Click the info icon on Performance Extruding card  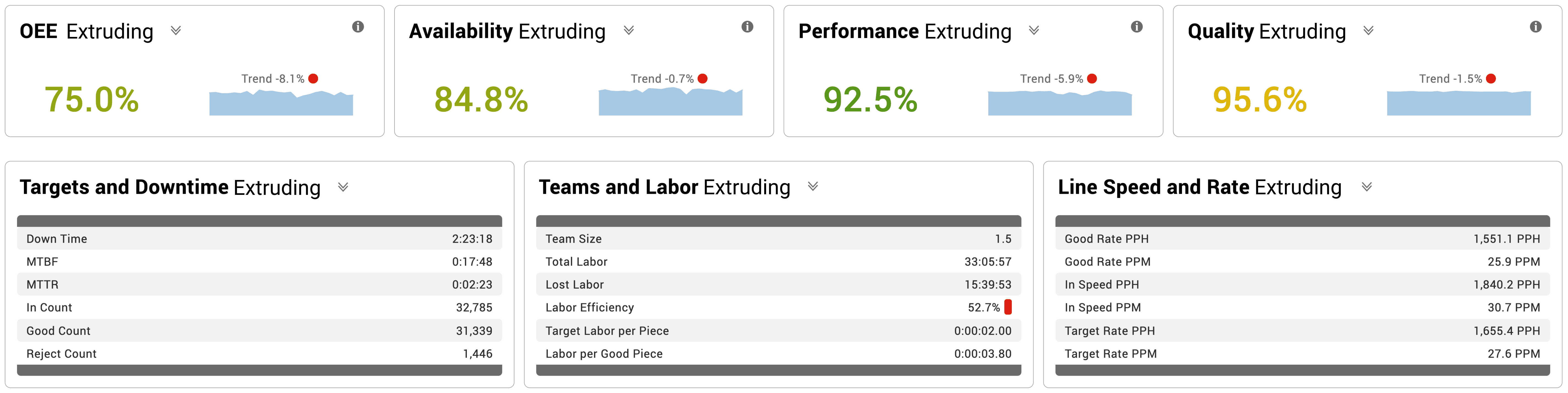(1136, 27)
